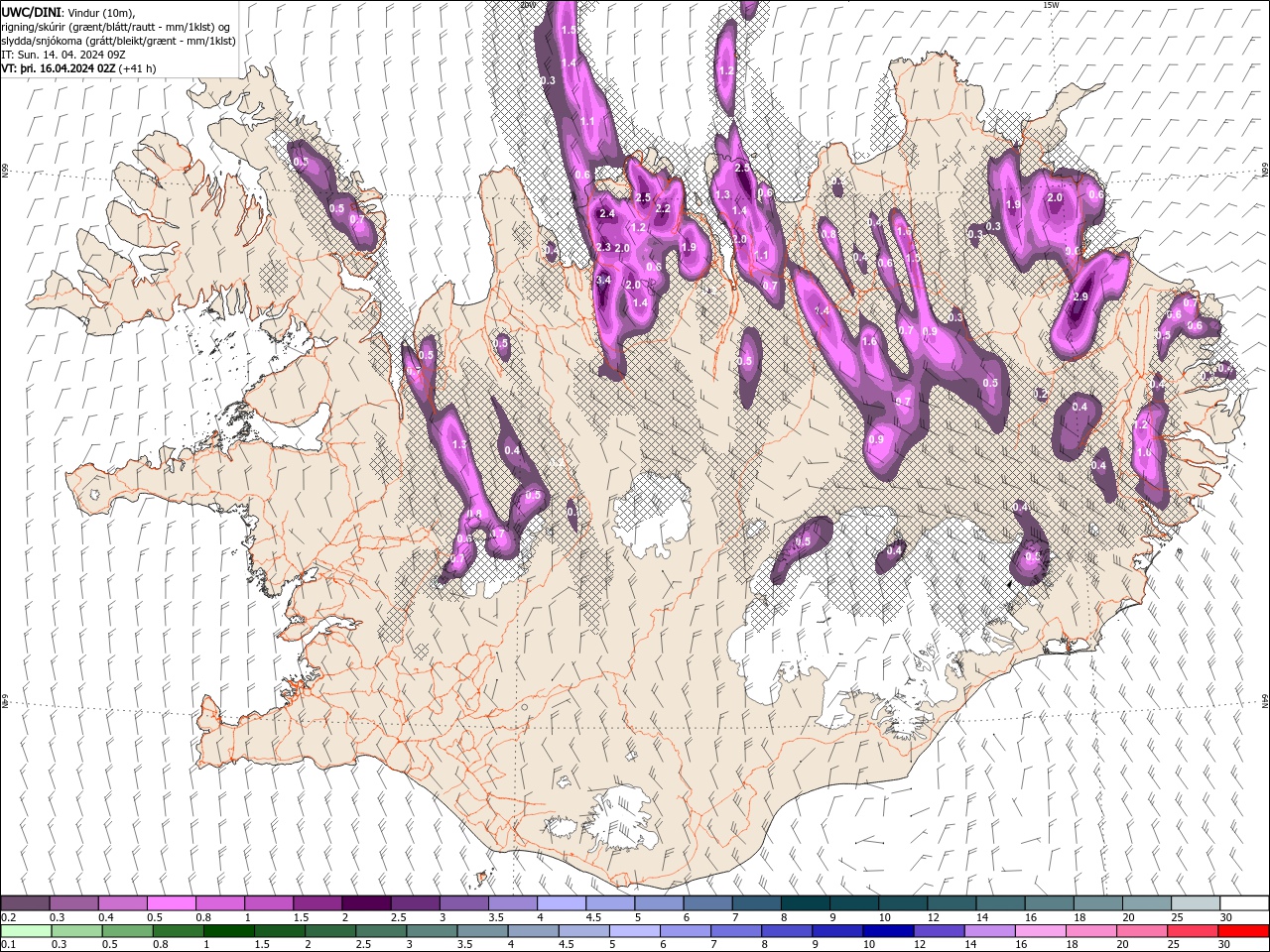Pick the pale grey swatch between 25 and 30
1270x952 pixels.
1194,903
